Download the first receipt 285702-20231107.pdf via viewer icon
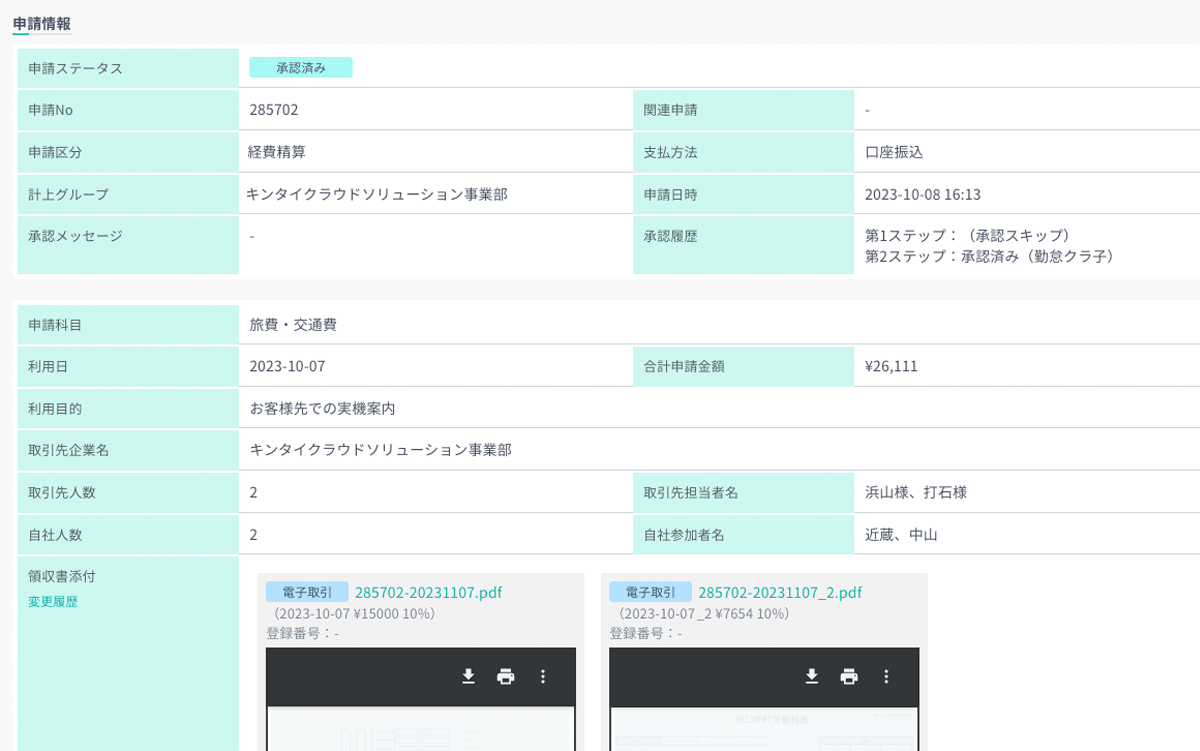This screenshot has width=1200, height=751. click(468, 677)
